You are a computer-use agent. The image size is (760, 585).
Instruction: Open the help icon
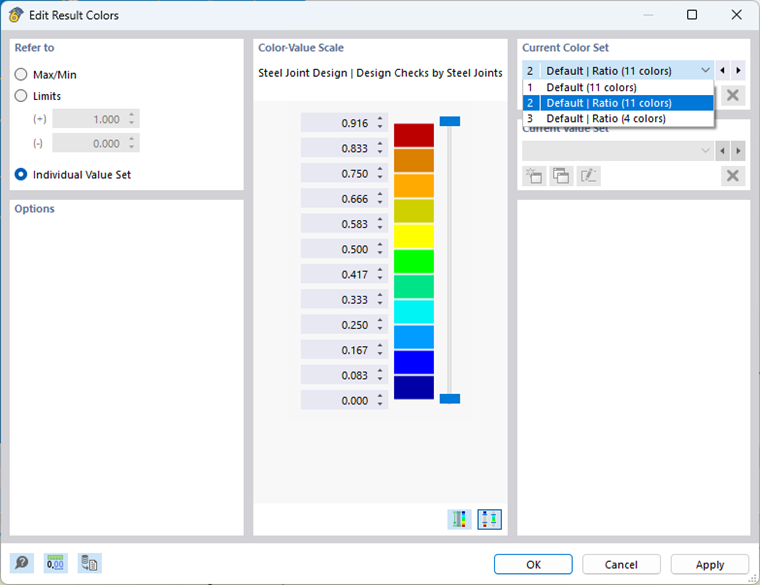pyautogui.click(x=22, y=563)
